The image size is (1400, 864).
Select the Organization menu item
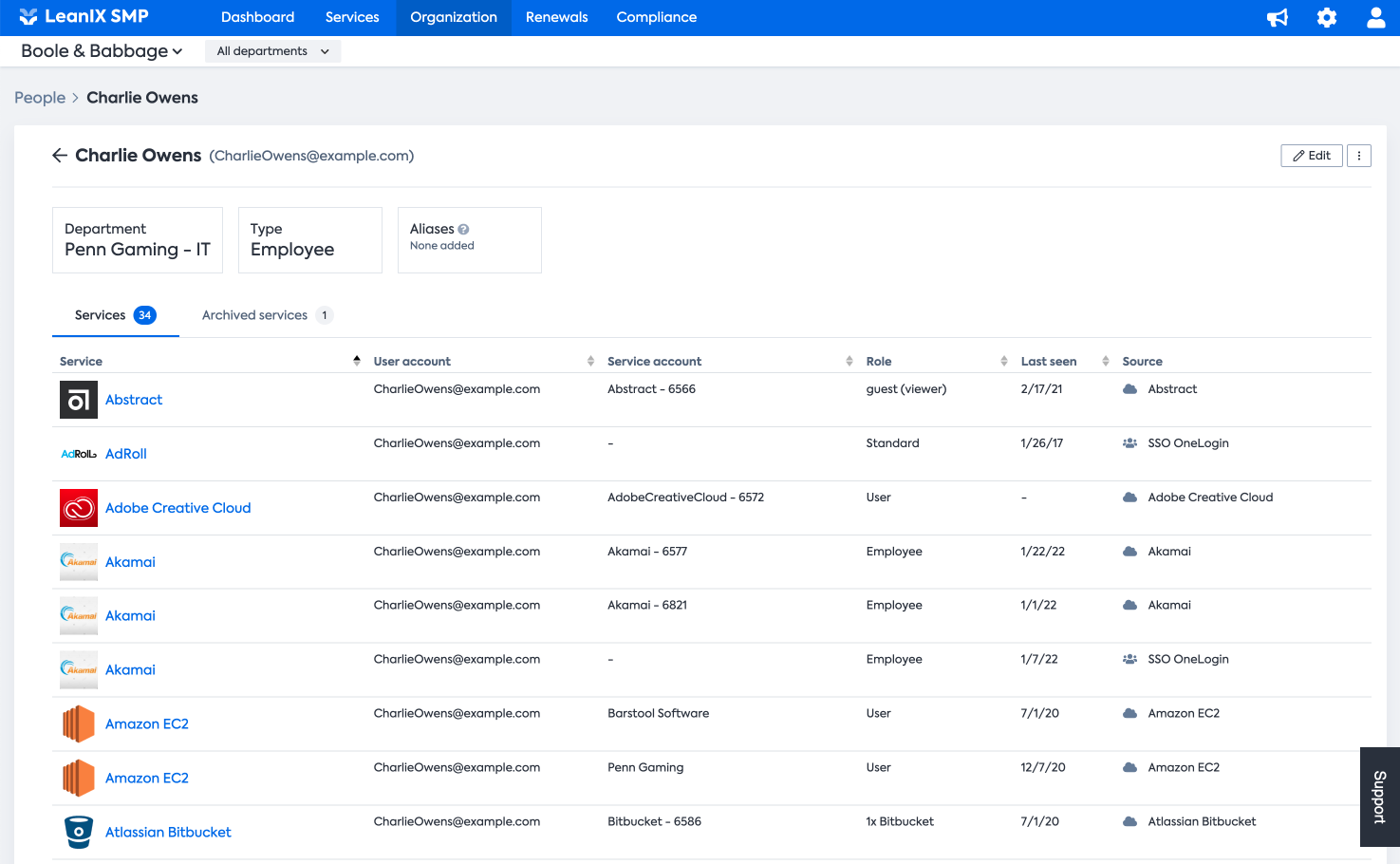click(454, 17)
